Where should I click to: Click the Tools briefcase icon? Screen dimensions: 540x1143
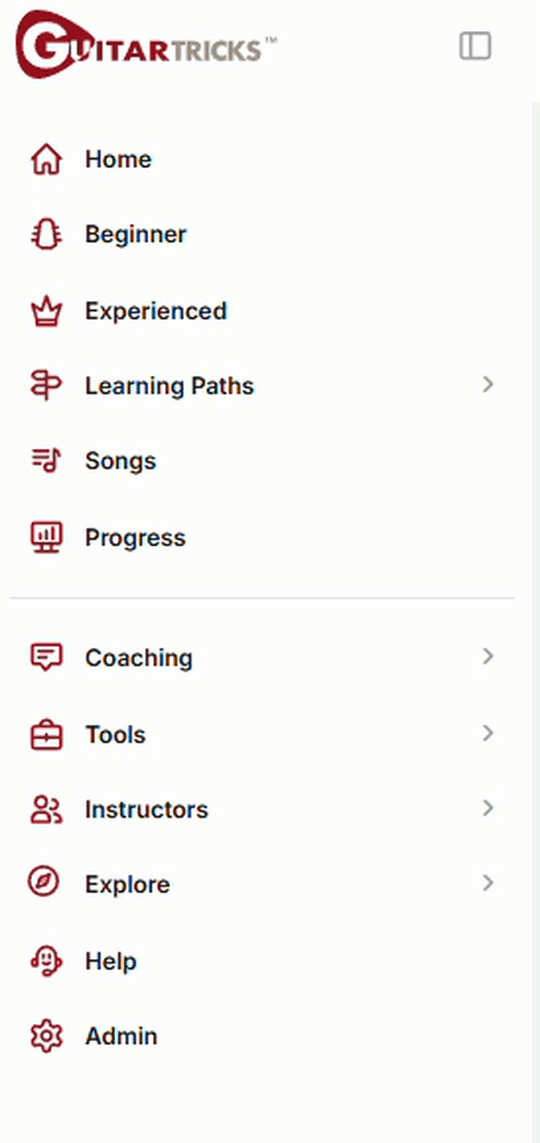(x=46, y=735)
